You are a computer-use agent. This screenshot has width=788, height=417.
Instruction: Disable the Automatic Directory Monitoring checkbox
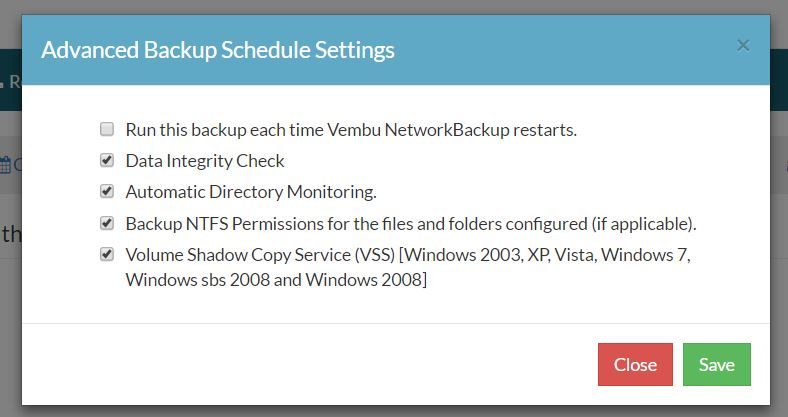coord(107,191)
